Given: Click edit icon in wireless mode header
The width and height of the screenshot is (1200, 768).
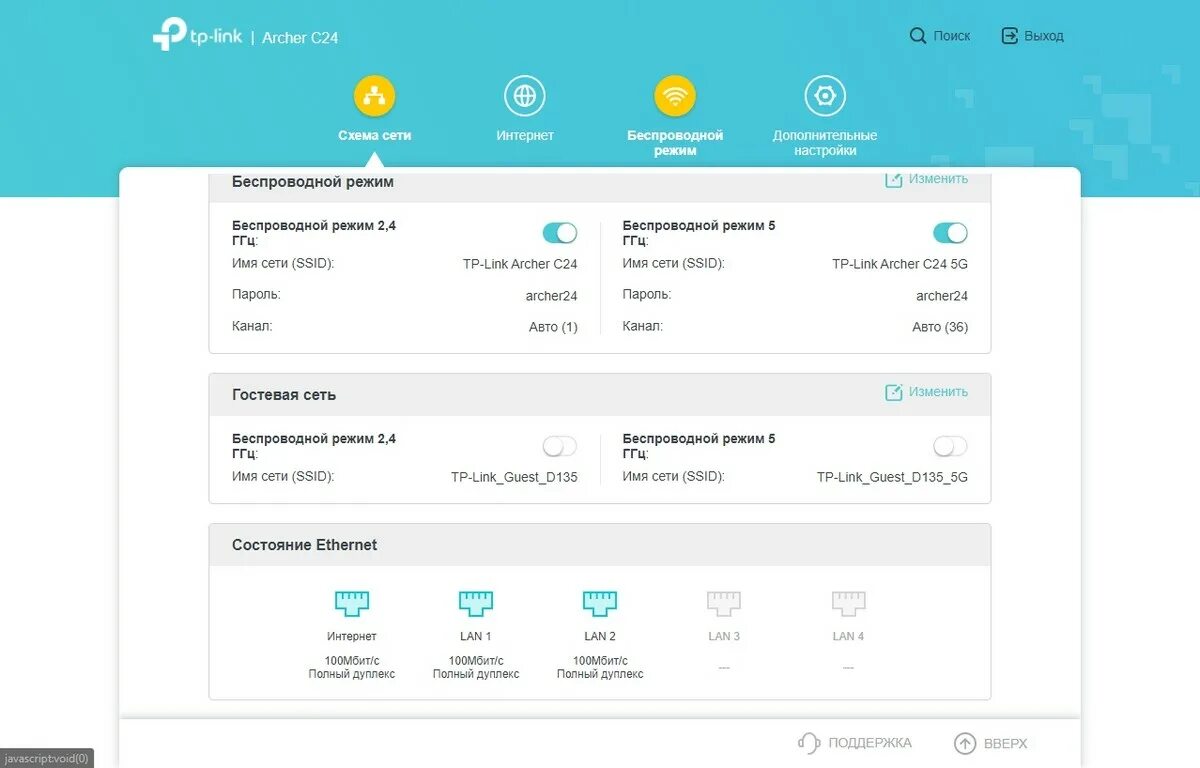Looking at the screenshot, I should 894,180.
